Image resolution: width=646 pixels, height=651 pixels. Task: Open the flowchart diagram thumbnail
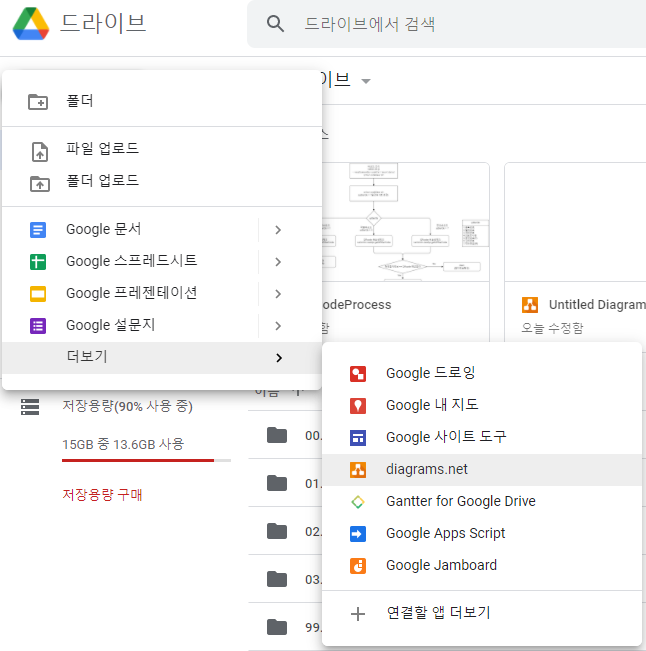coord(406,222)
